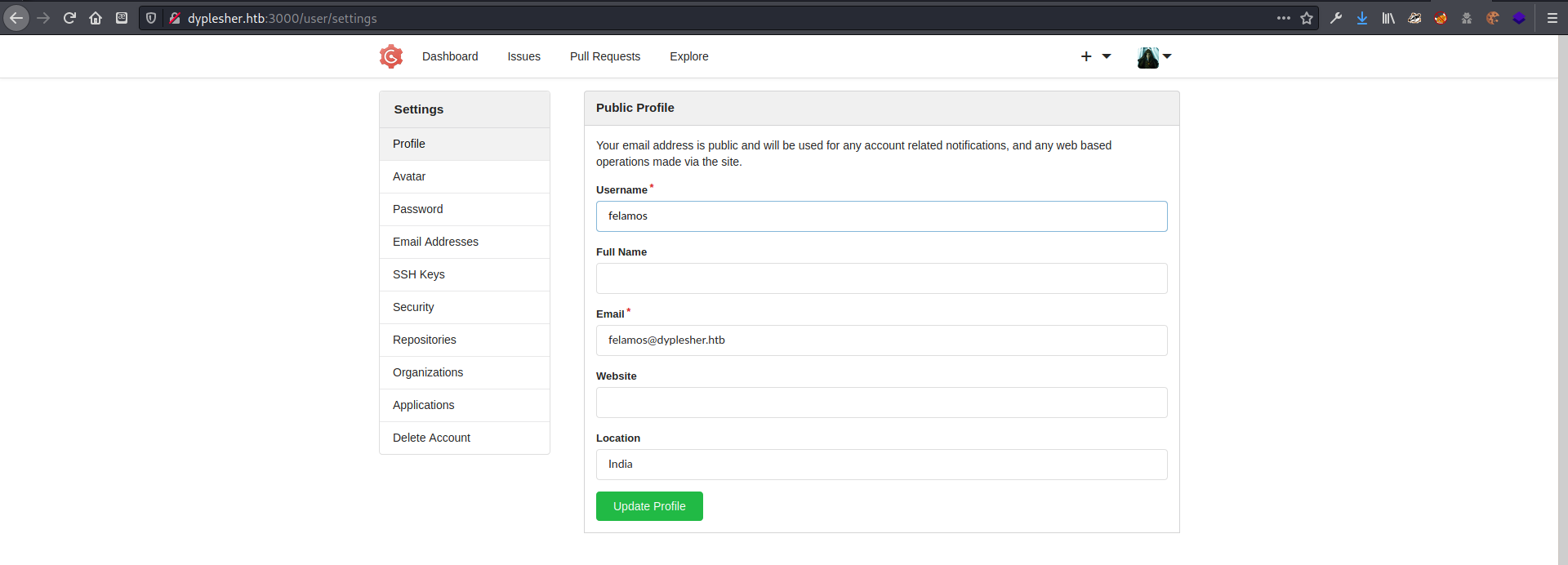Focus the Location field containing India
This screenshot has height=565, width=1568.
(881, 465)
